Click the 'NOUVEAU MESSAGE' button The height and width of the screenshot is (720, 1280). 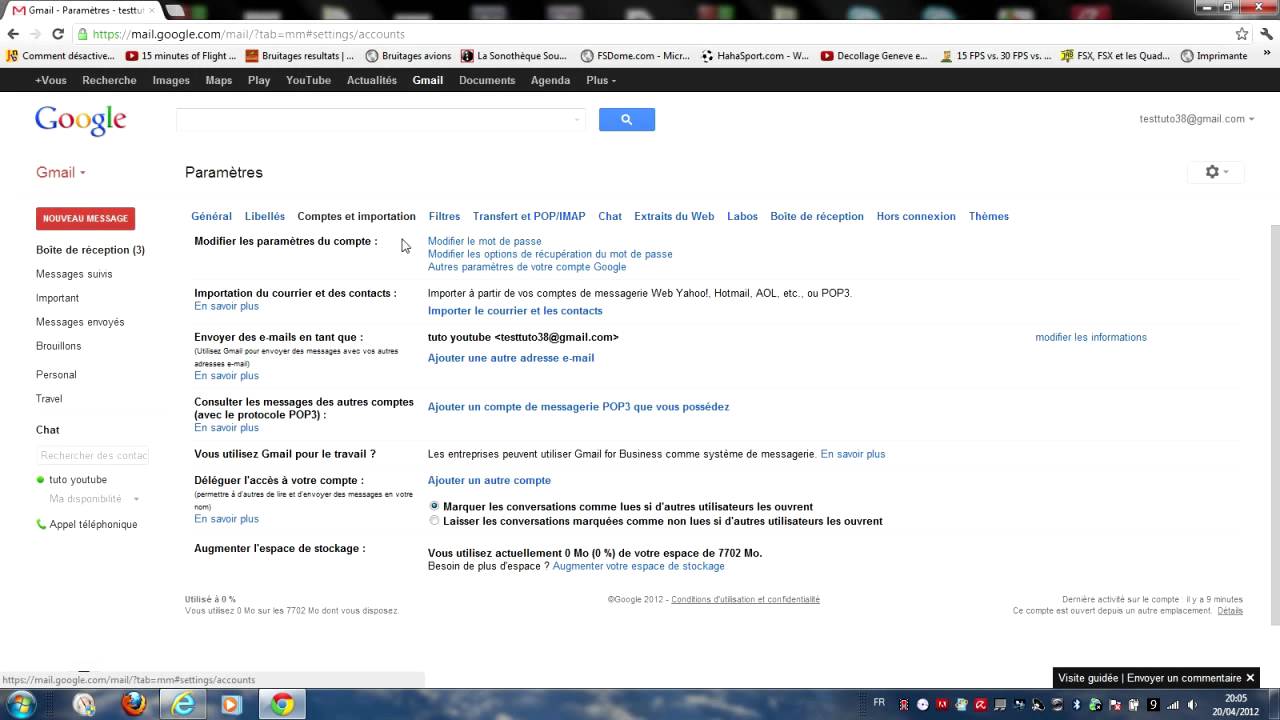(x=85, y=218)
